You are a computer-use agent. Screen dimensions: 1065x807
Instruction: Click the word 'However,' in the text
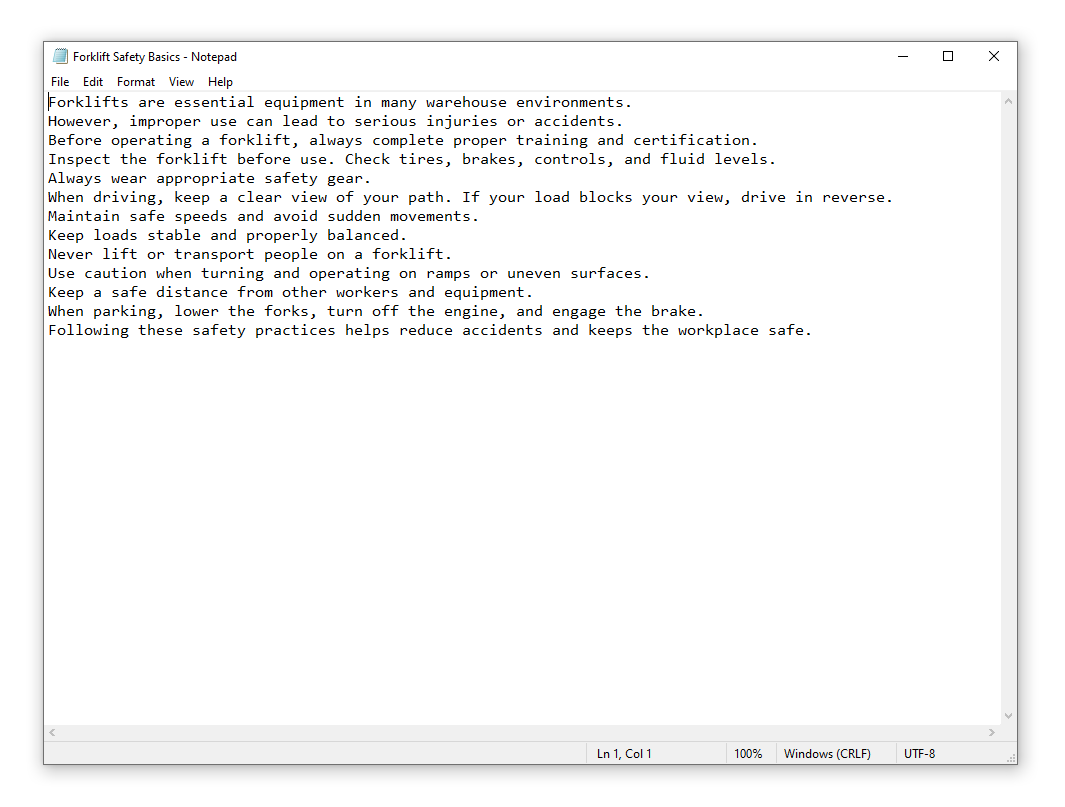[x=84, y=122]
